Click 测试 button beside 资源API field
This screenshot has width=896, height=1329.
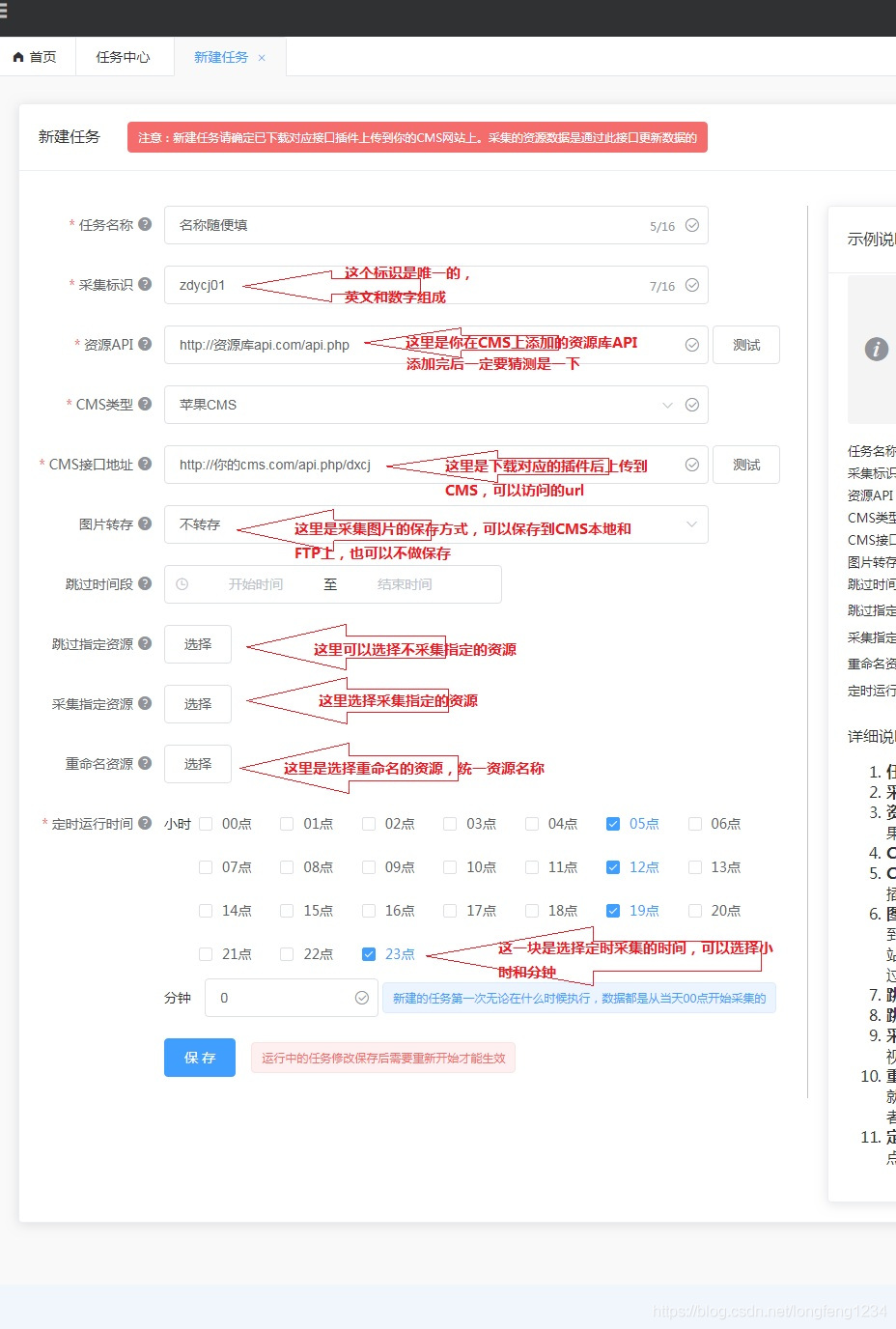[x=745, y=345]
